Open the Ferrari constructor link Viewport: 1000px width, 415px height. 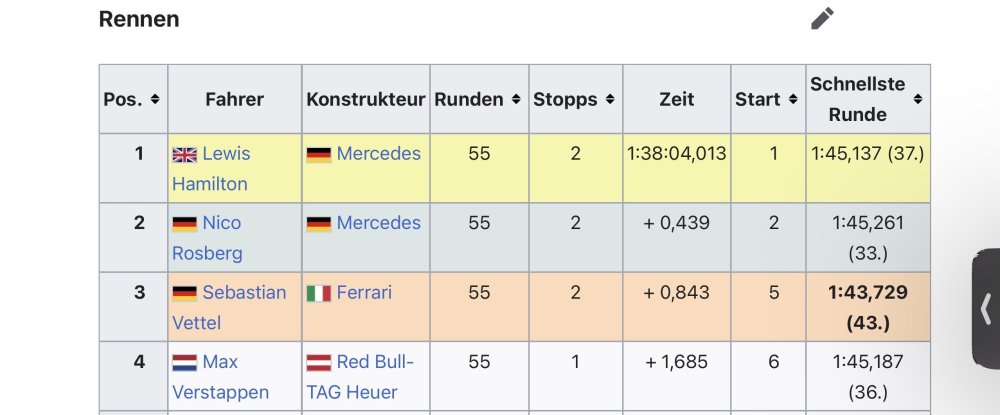pyautogui.click(x=364, y=293)
